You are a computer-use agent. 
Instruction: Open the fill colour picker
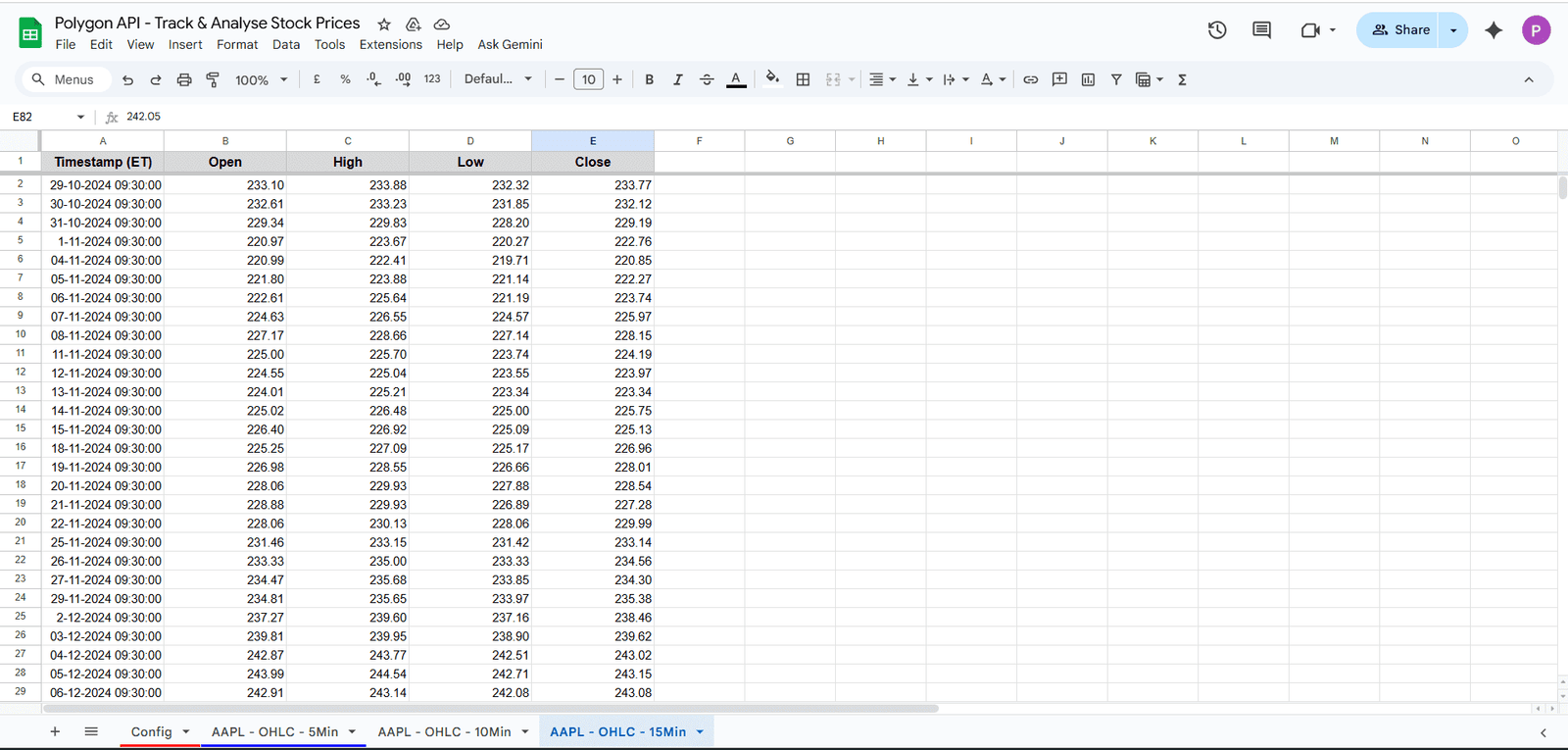click(x=772, y=79)
